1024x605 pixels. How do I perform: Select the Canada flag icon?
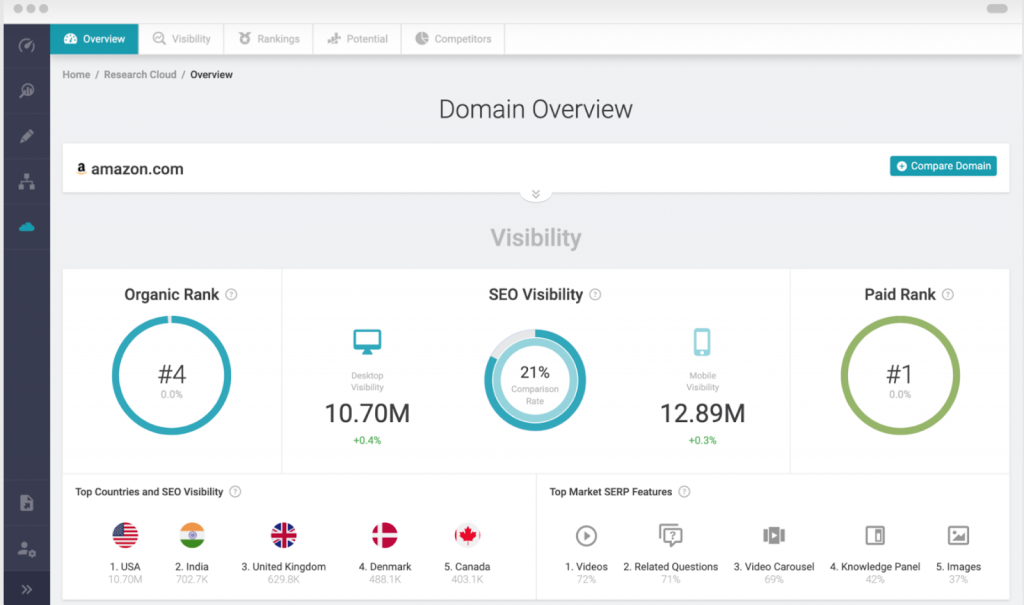tap(467, 536)
